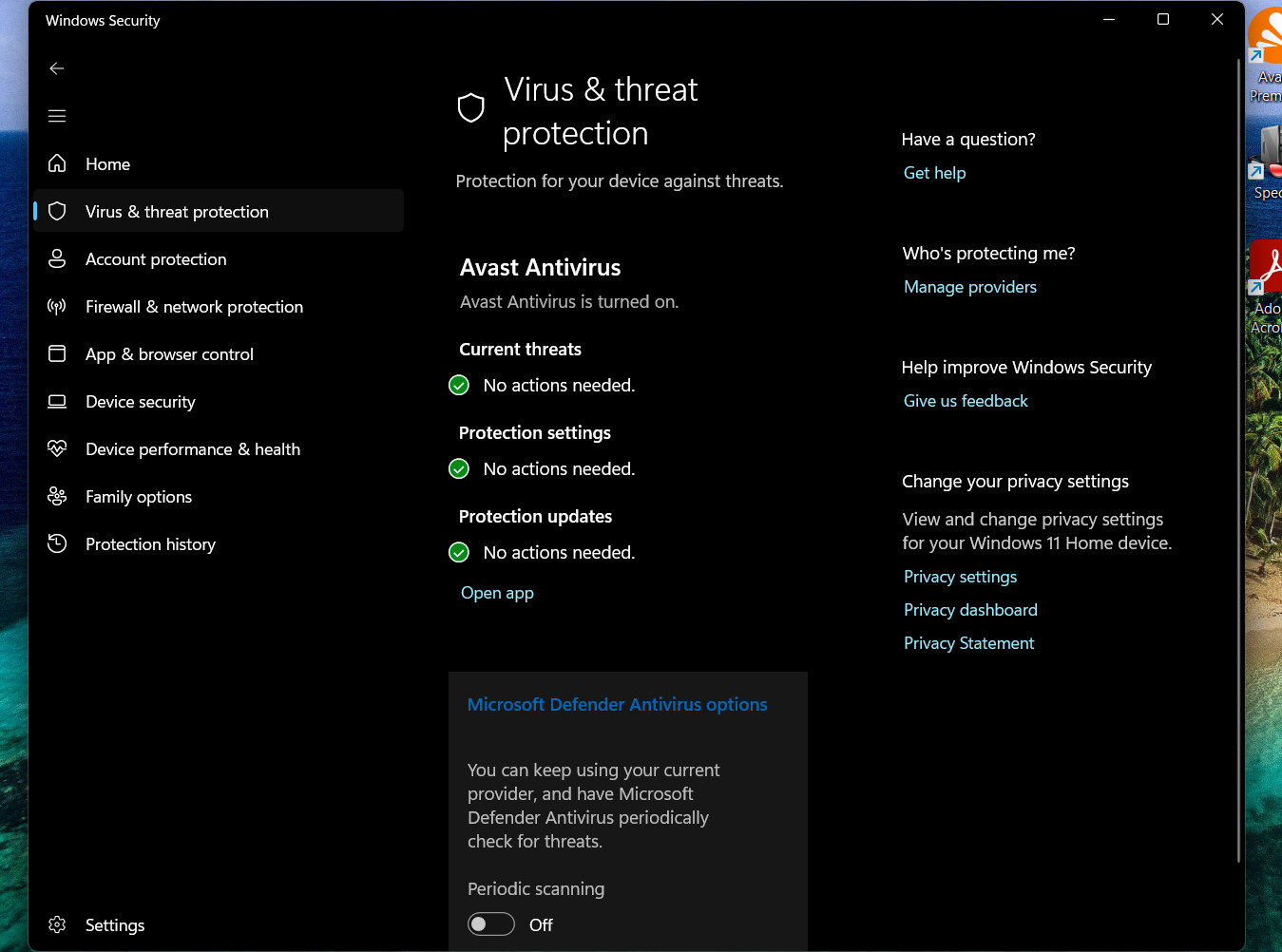This screenshot has height=952, width=1282.
Task: Open Speccy desktop shortcut icon
Action: coord(1265,162)
